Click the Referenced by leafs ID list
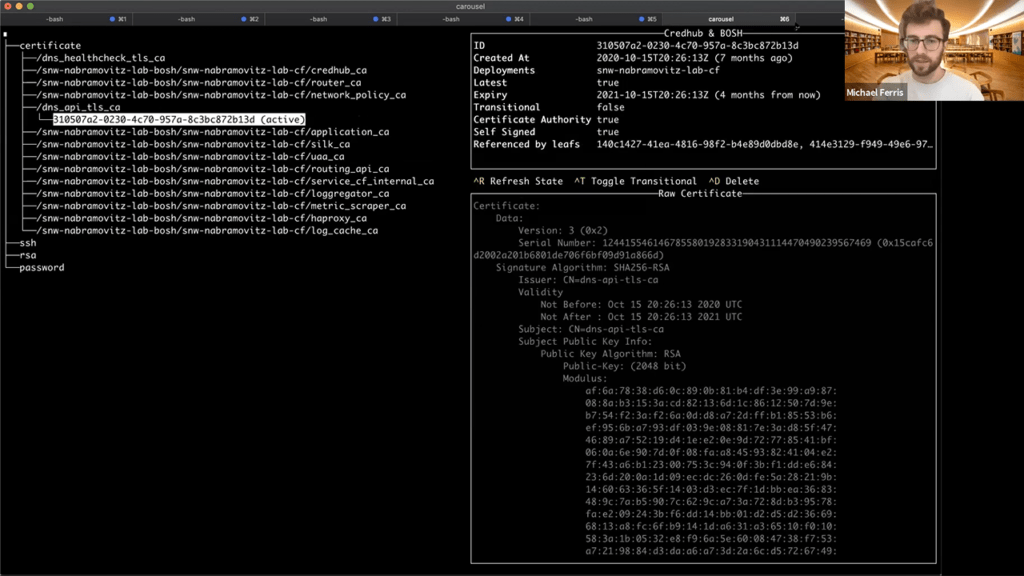Viewport: 1024px width, 576px height. [765, 144]
